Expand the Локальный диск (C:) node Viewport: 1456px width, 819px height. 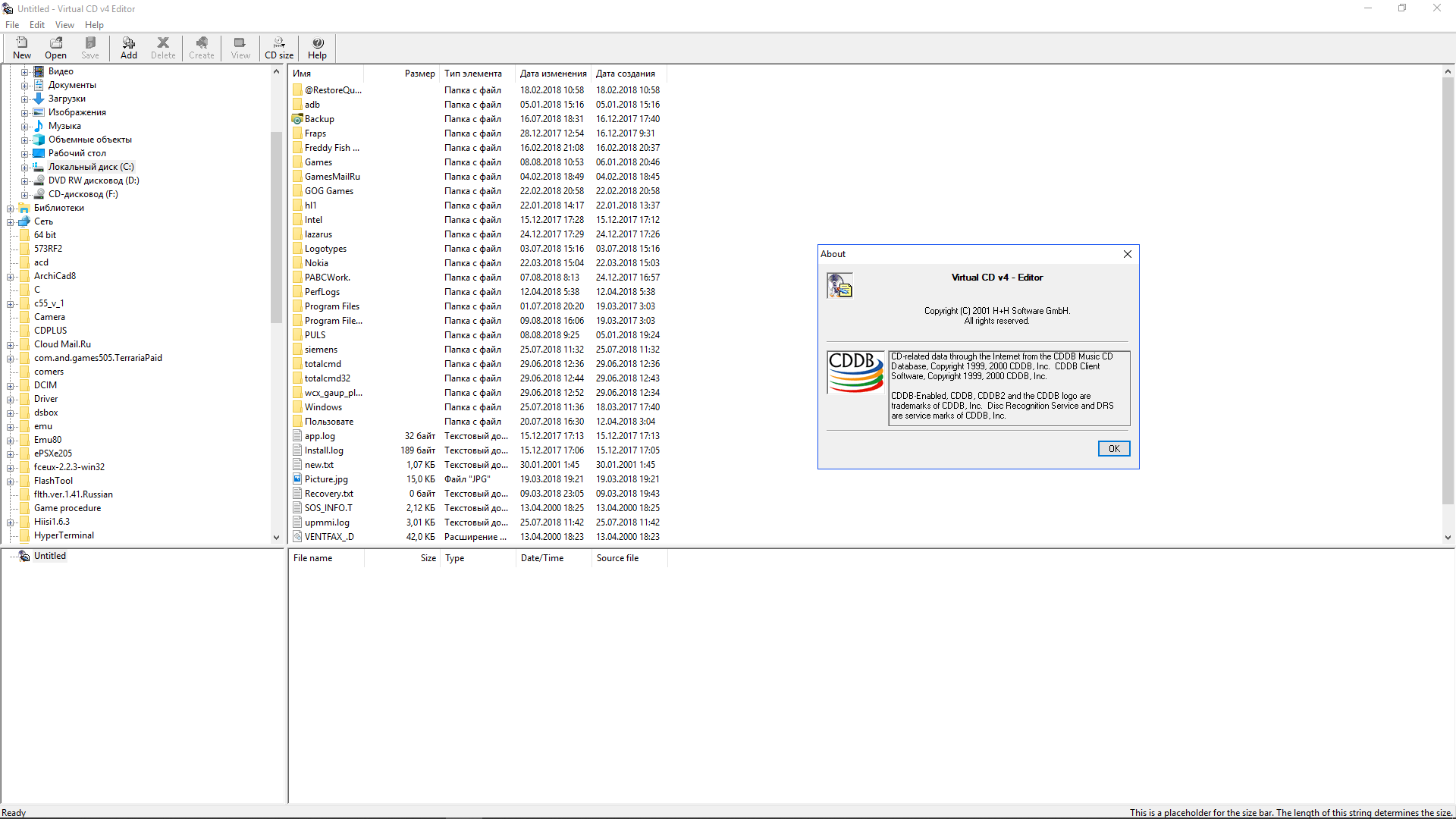pyautogui.click(x=24, y=168)
